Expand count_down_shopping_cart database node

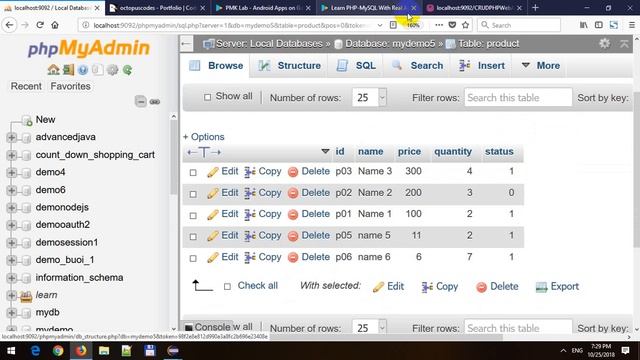11,155
